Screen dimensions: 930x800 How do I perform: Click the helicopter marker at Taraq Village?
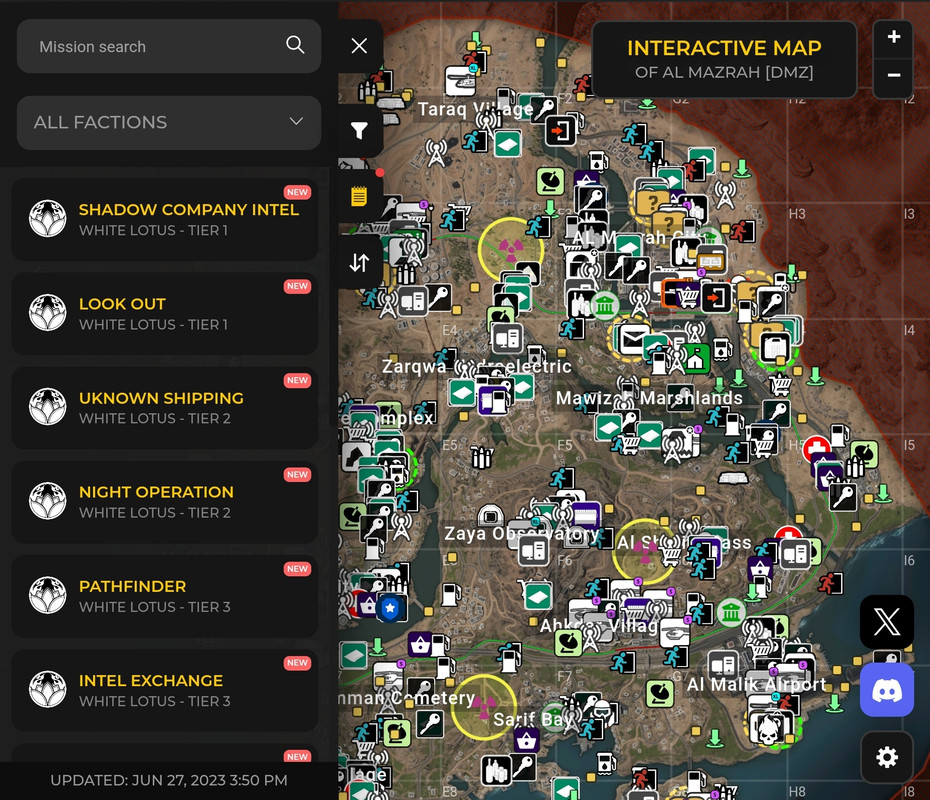[x=460, y=81]
